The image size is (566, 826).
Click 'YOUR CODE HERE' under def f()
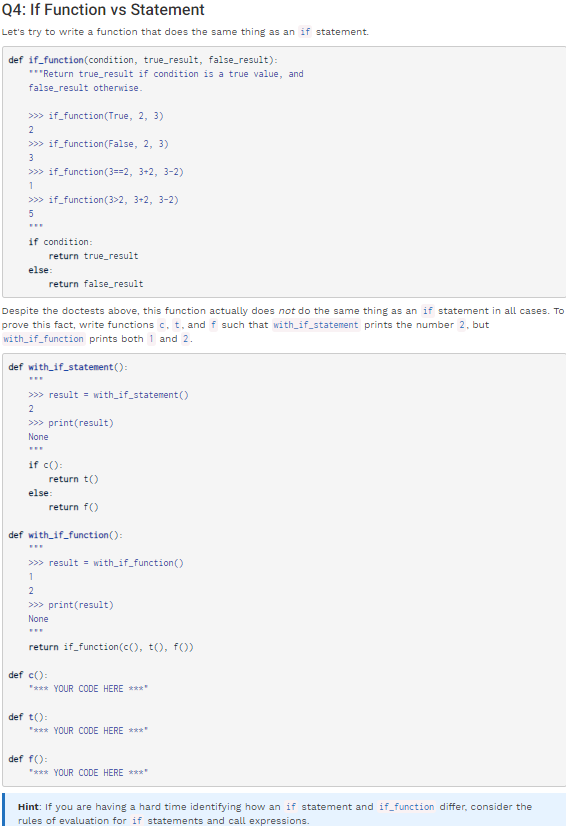click(89, 773)
